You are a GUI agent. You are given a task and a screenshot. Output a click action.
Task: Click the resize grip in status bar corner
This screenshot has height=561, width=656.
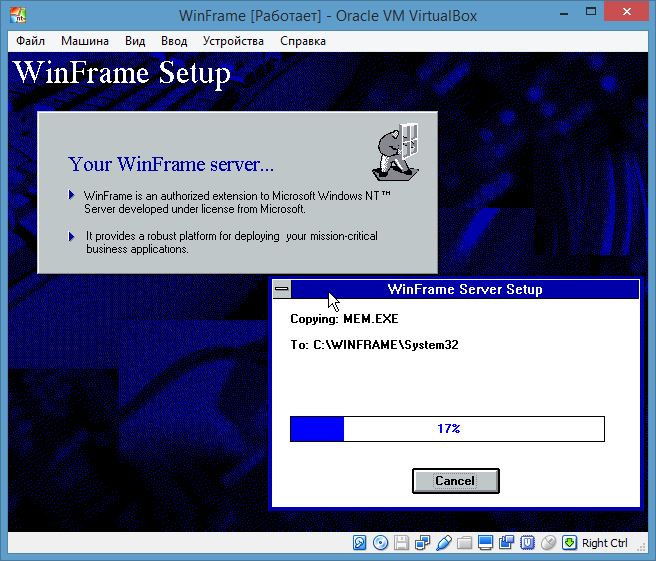641,546
